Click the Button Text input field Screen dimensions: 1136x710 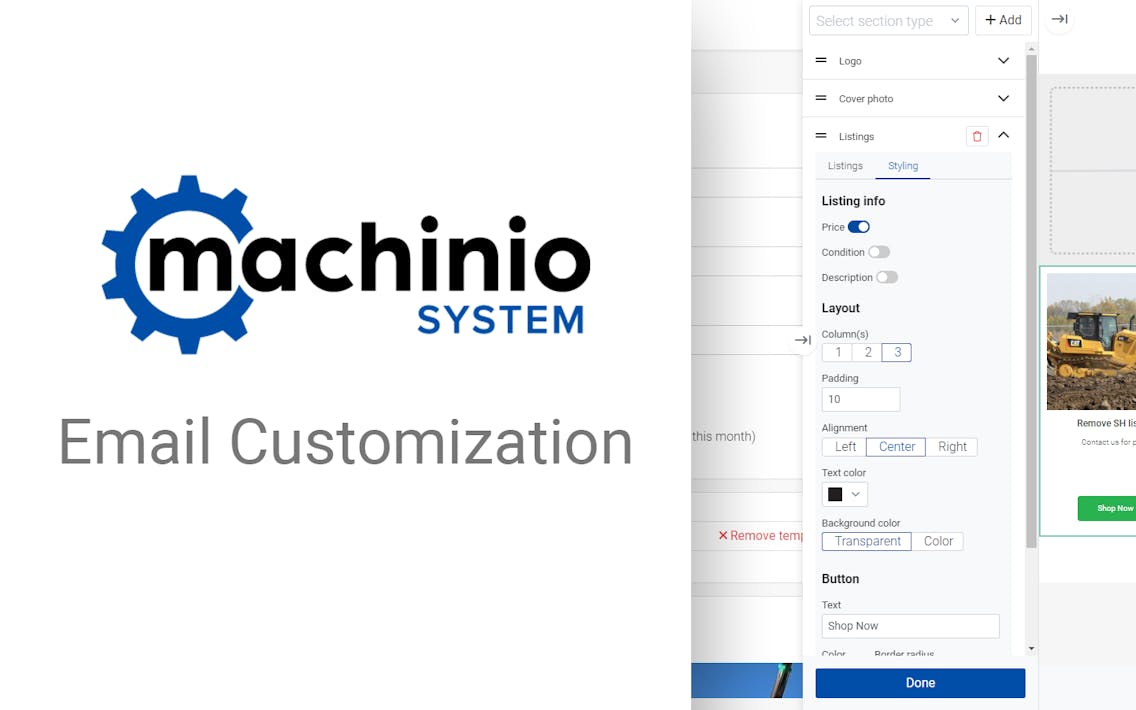coord(910,626)
